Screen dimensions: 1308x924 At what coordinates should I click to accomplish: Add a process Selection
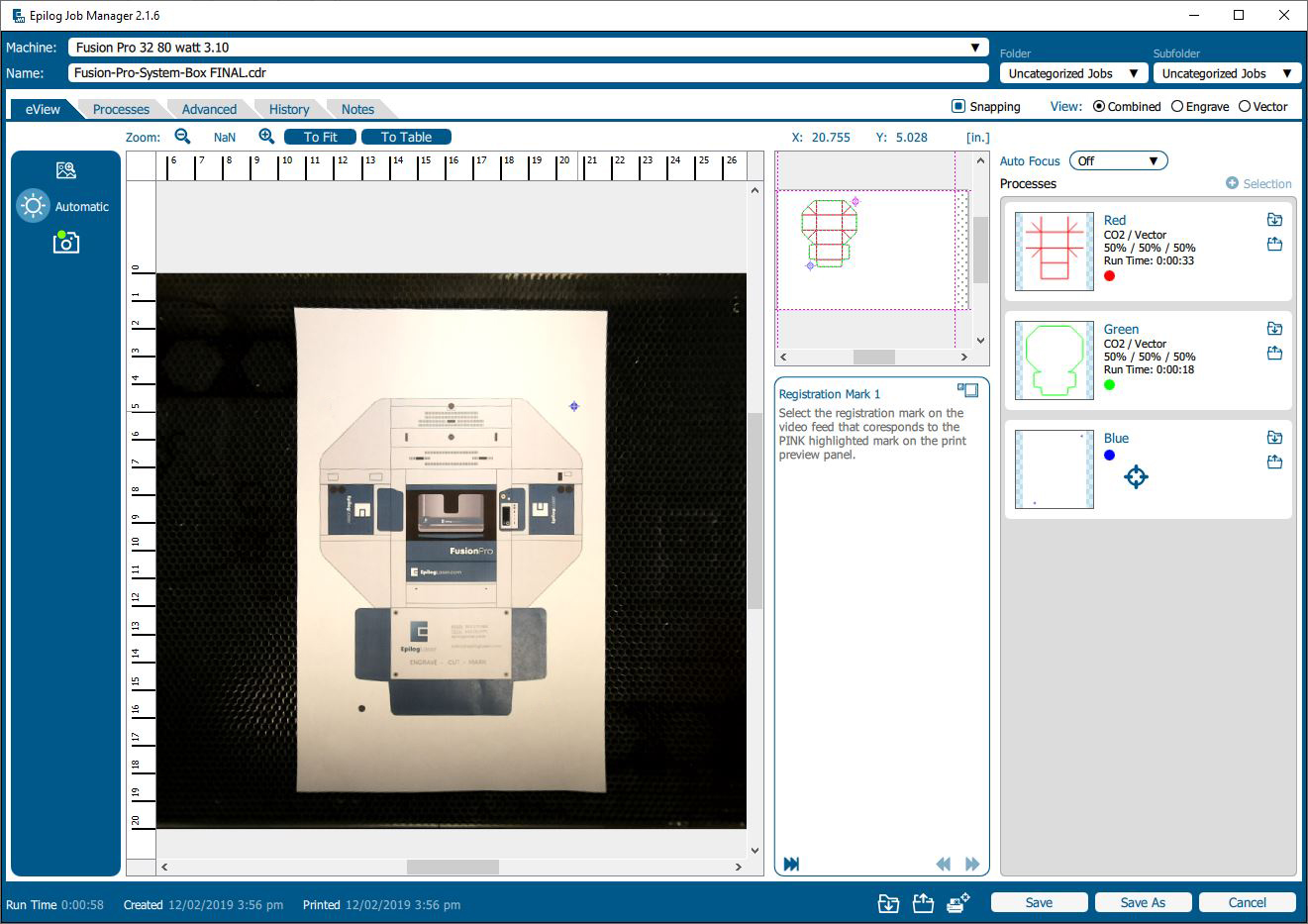1258,183
